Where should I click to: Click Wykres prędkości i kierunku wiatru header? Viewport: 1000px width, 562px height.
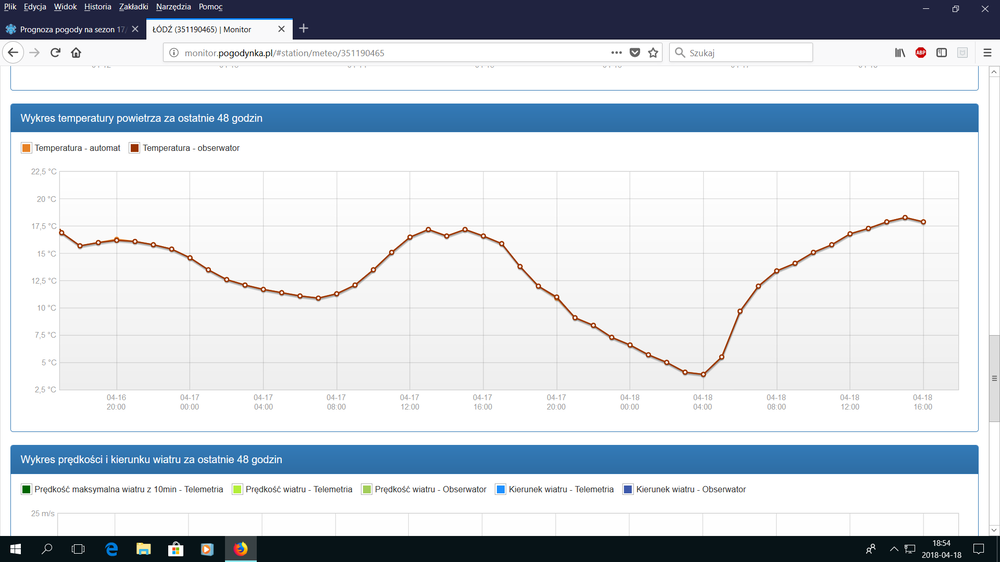pyautogui.click(x=494, y=459)
